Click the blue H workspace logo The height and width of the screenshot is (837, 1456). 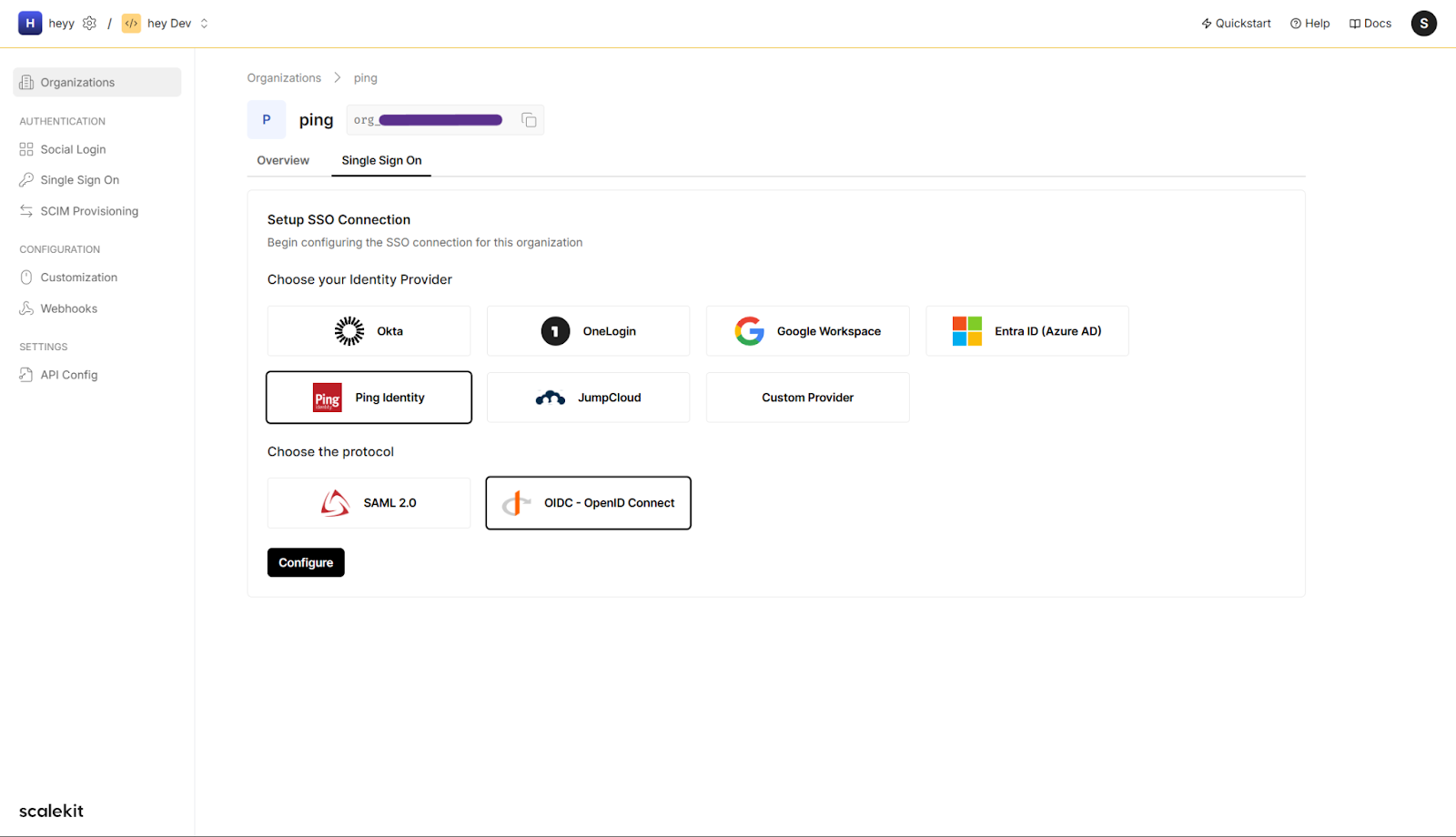click(x=30, y=24)
